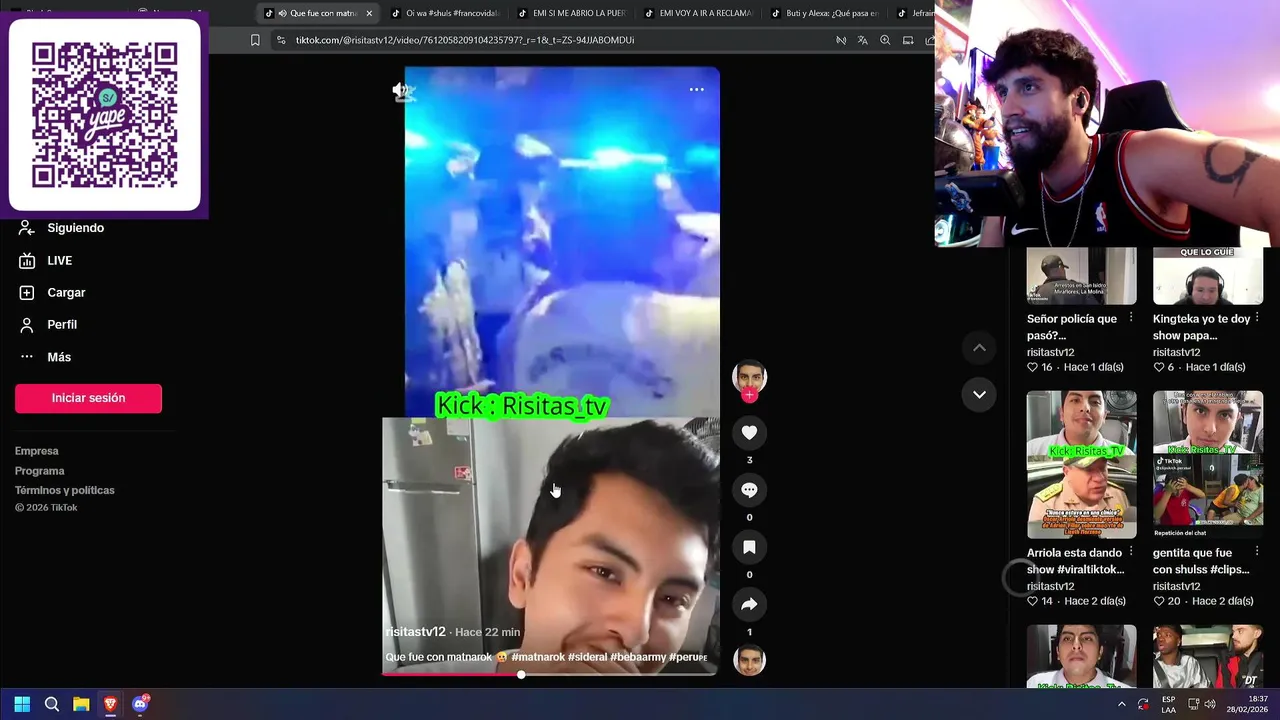Click the translate page icon in the address bar
1280x720 pixels.
tap(862, 40)
